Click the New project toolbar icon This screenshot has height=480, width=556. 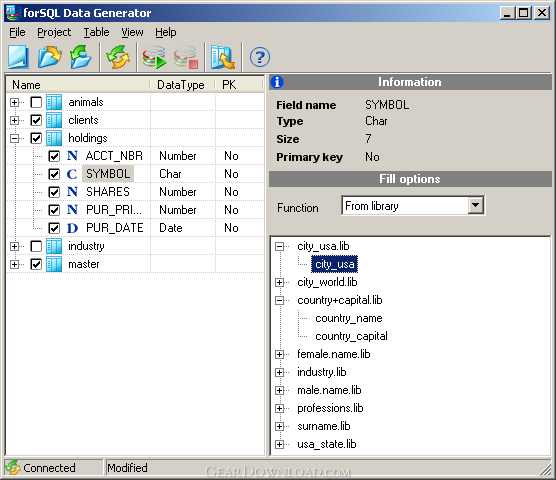(18, 57)
